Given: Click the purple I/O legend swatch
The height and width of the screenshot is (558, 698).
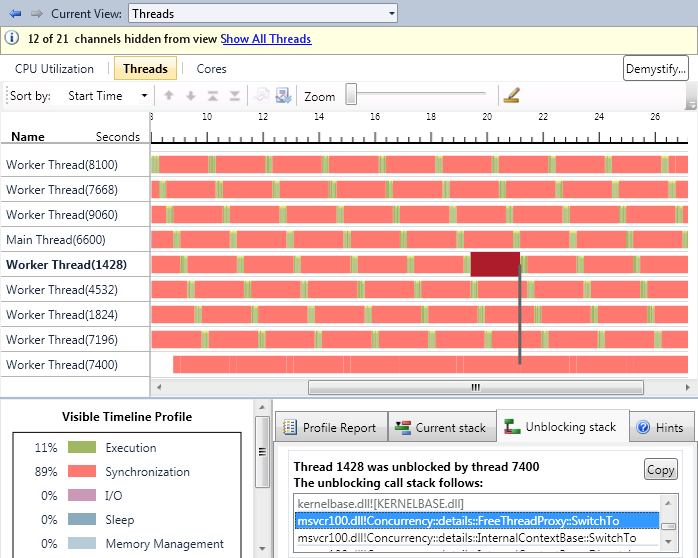Looking at the screenshot, I should [82, 495].
